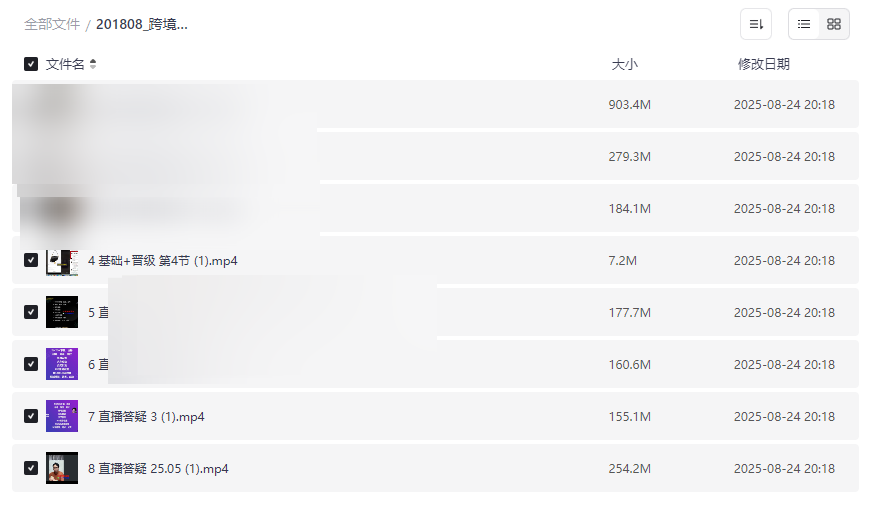This screenshot has height=514, width=874.
Task: Uncheck the checkbox of the 177.7M file
Action: pyautogui.click(x=31, y=312)
